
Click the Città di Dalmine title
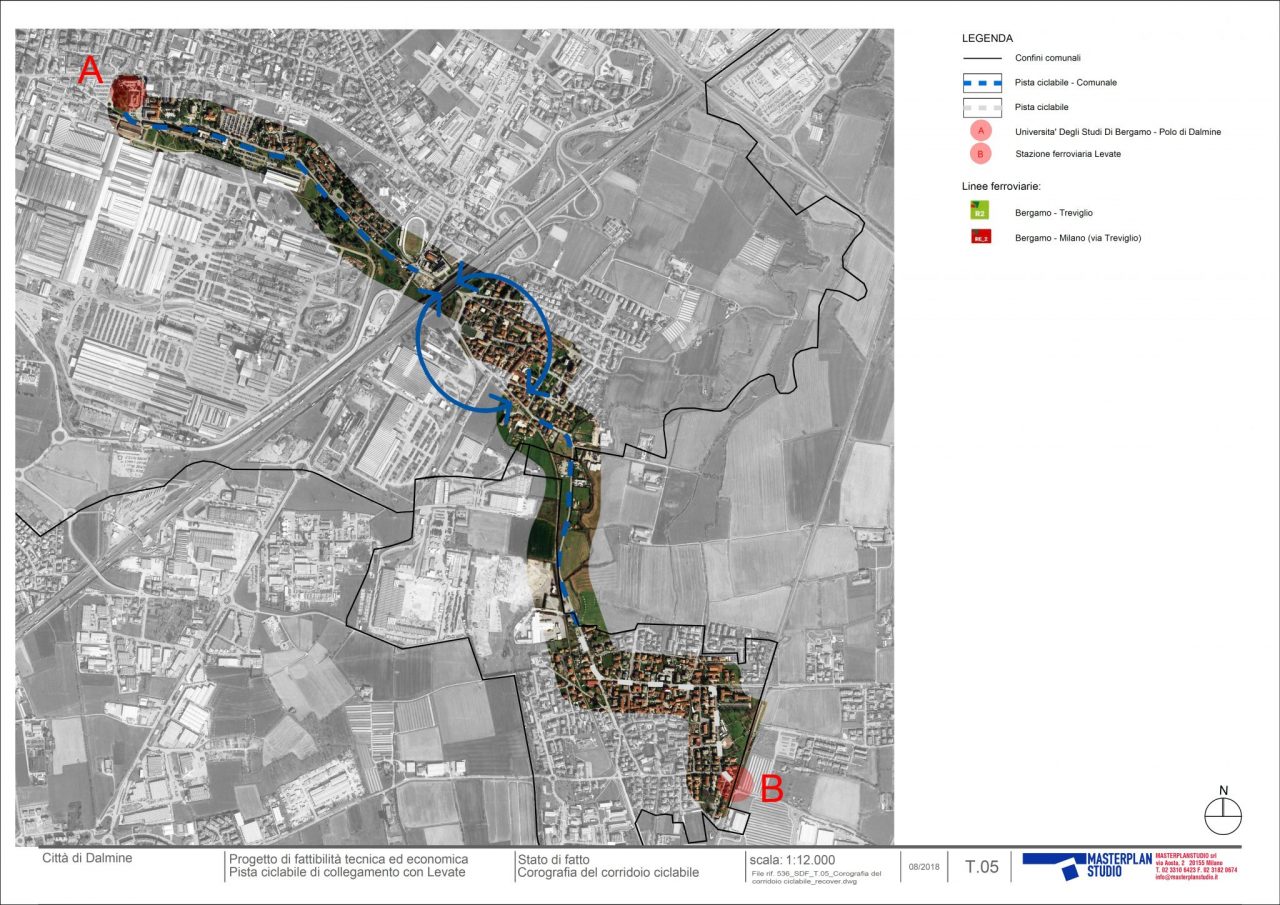pos(87,858)
